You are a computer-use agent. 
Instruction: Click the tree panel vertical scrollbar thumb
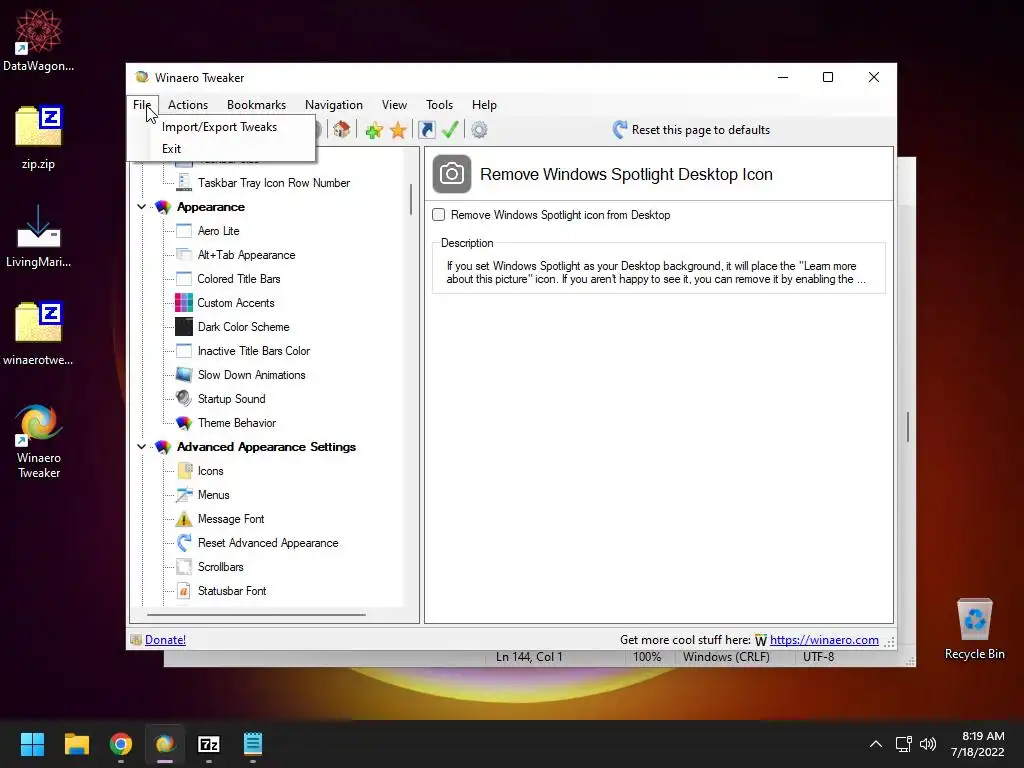411,199
